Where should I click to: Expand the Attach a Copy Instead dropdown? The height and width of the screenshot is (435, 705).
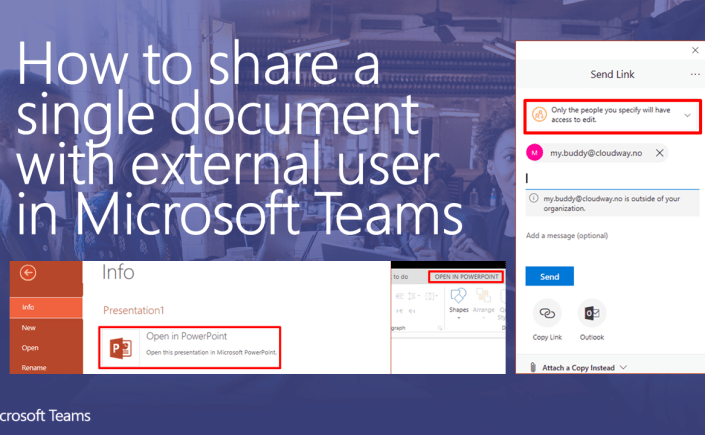pyautogui.click(x=624, y=368)
